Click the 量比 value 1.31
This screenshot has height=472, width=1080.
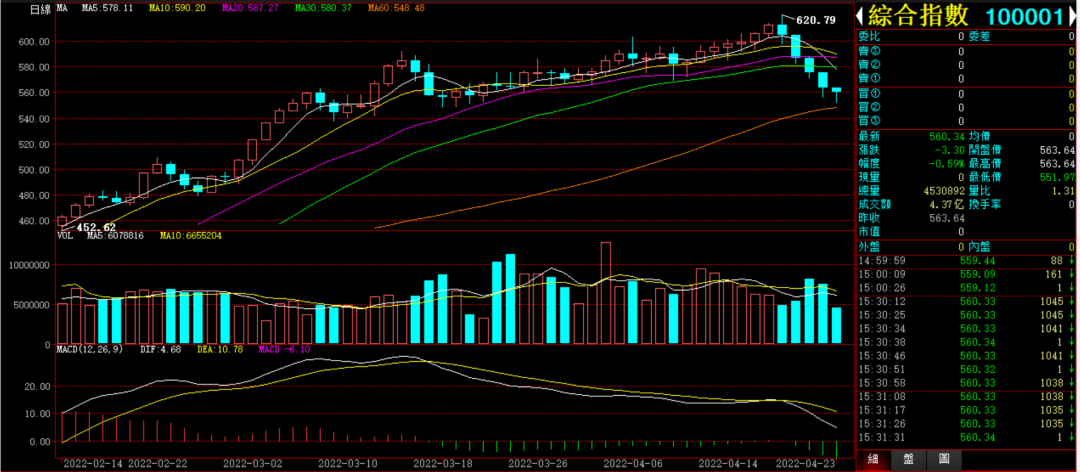point(1064,191)
